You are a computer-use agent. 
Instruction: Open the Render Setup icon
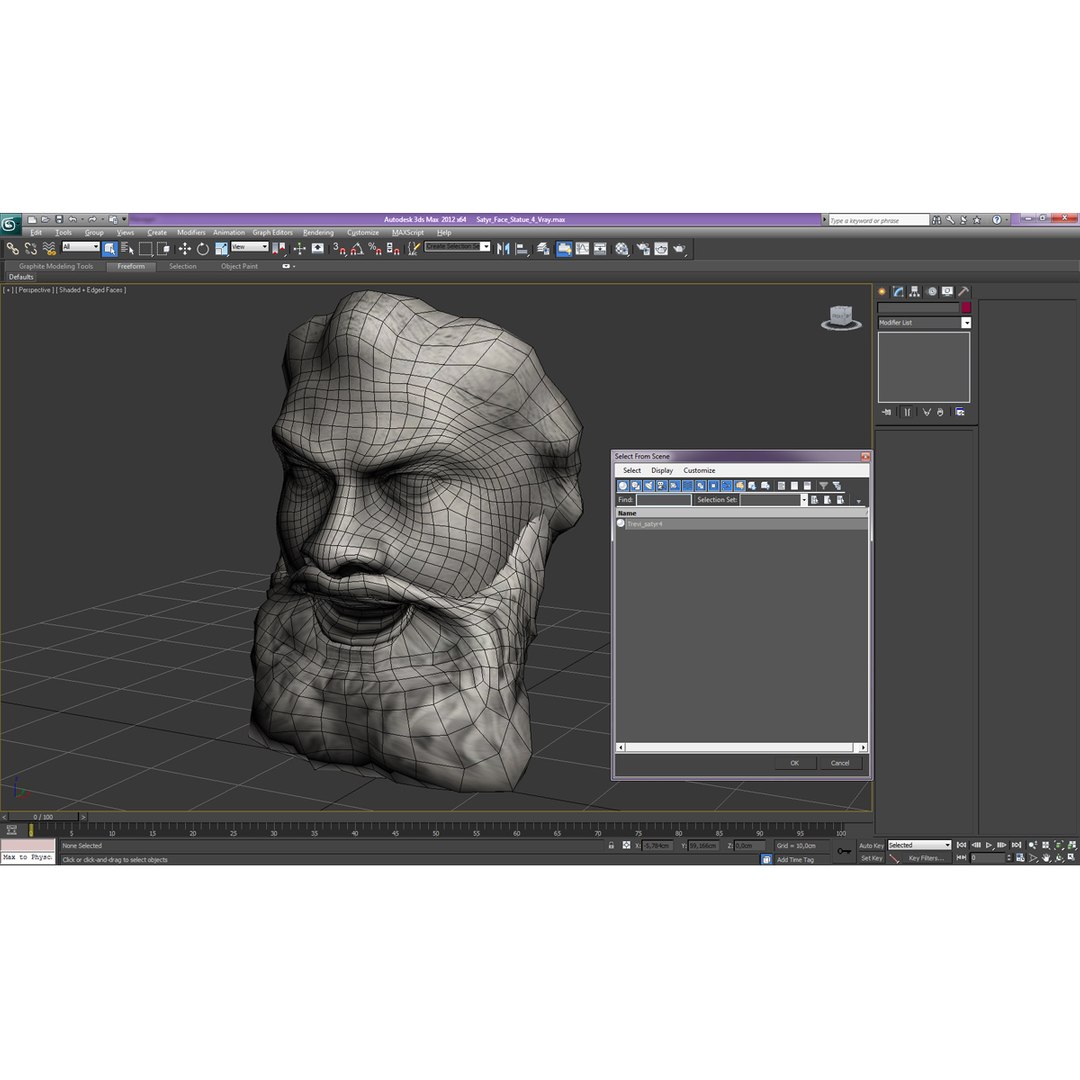[643, 249]
